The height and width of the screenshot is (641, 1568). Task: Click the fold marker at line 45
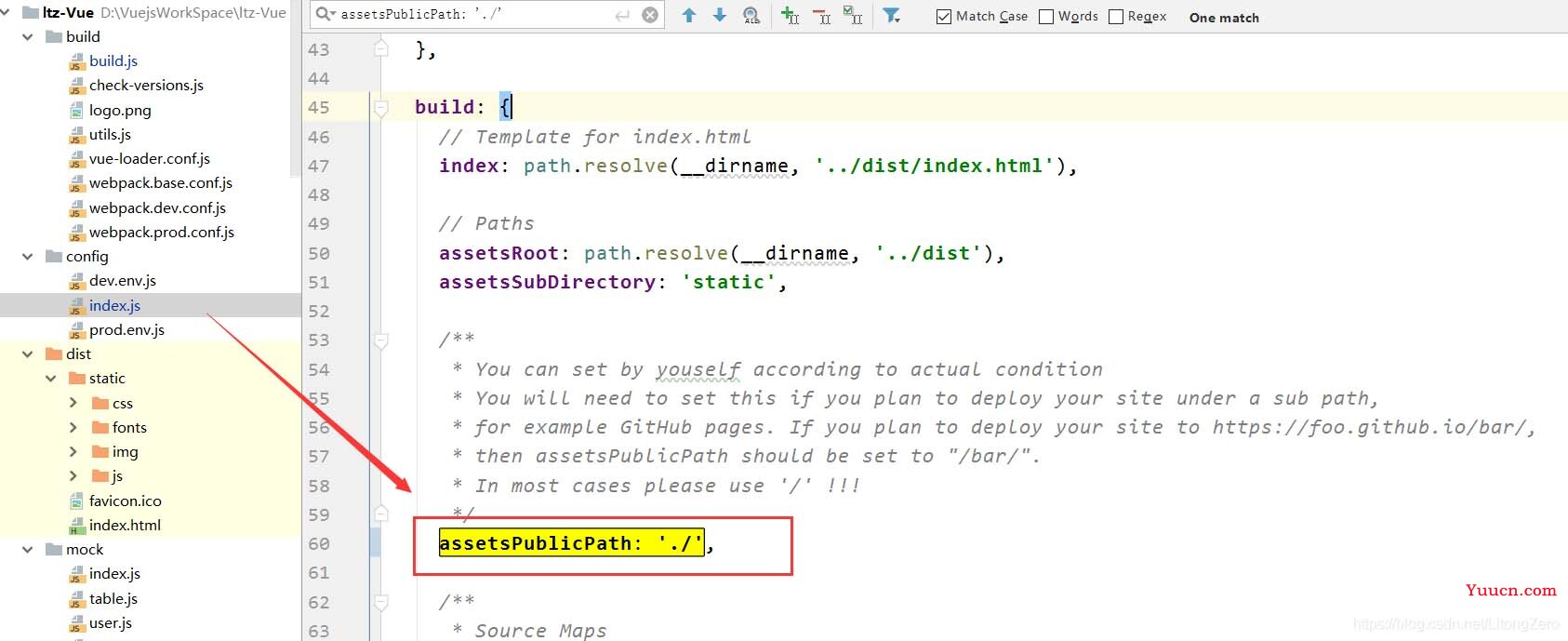[381, 108]
